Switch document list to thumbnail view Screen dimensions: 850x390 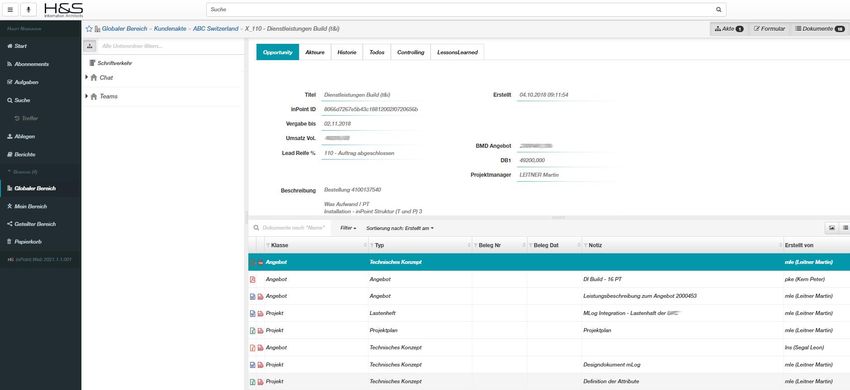832,228
